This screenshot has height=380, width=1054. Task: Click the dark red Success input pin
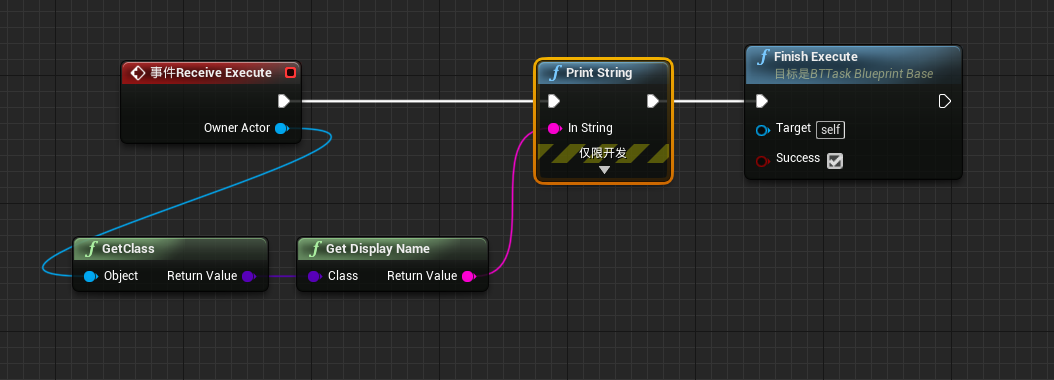pyautogui.click(x=762, y=161)
